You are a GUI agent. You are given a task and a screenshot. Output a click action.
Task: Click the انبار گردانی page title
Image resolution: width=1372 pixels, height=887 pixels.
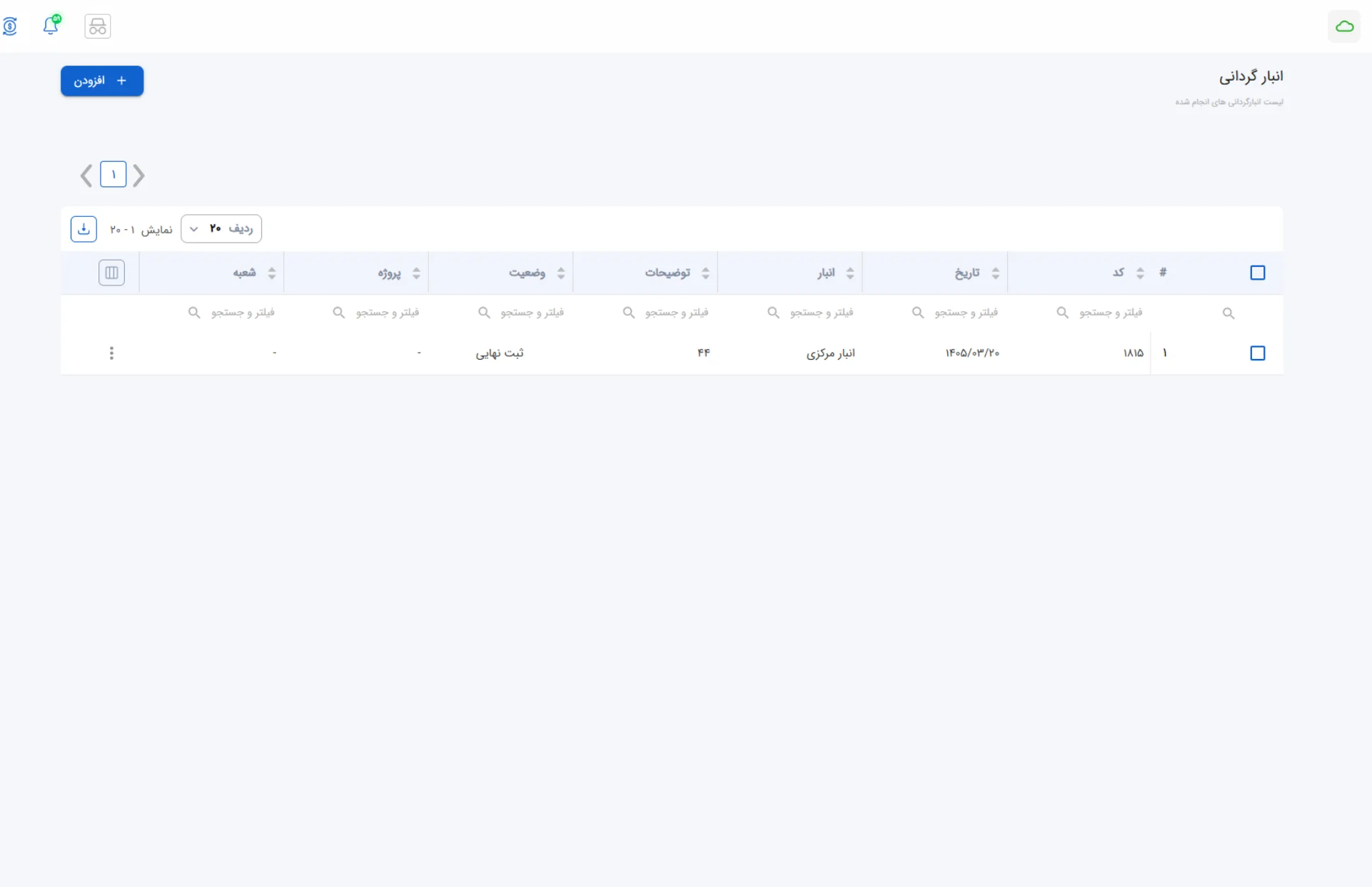coord(1251,76)
